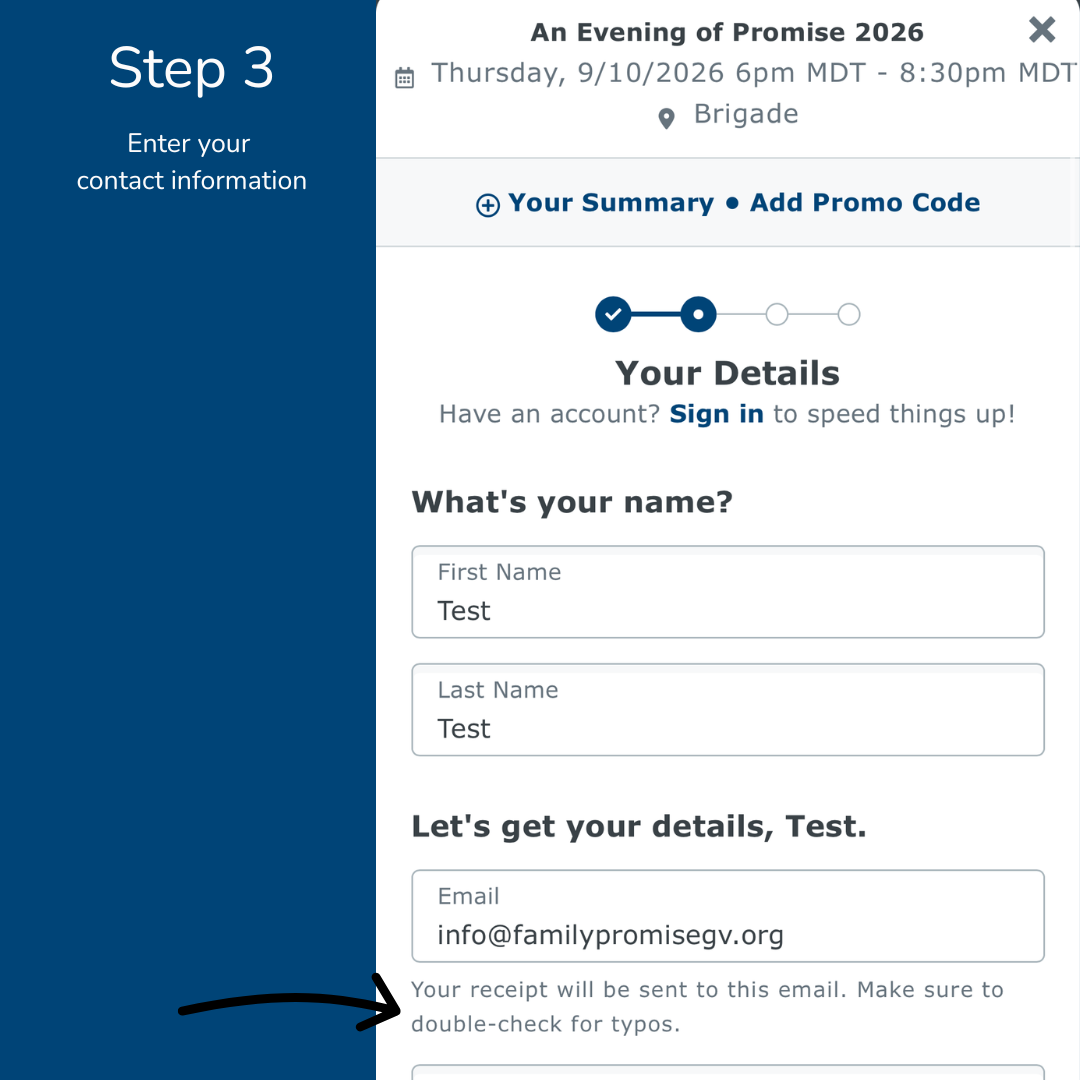The width and height of the screenshot is (1080, 1080).
Task: Select the fourth progress step circle
Action: click(849, 314)
